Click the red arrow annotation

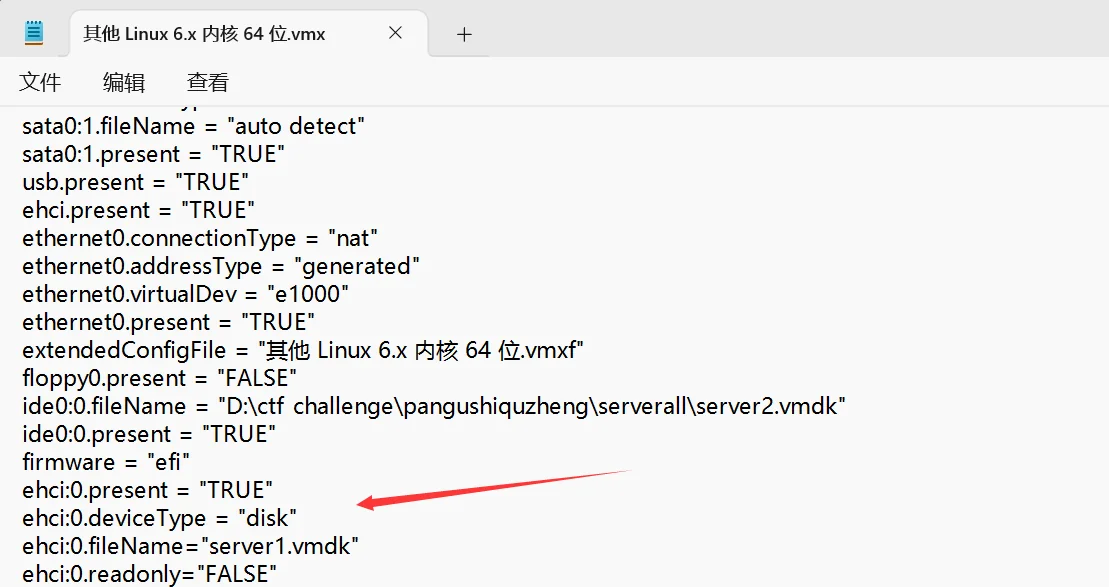(x=494, y=488)
